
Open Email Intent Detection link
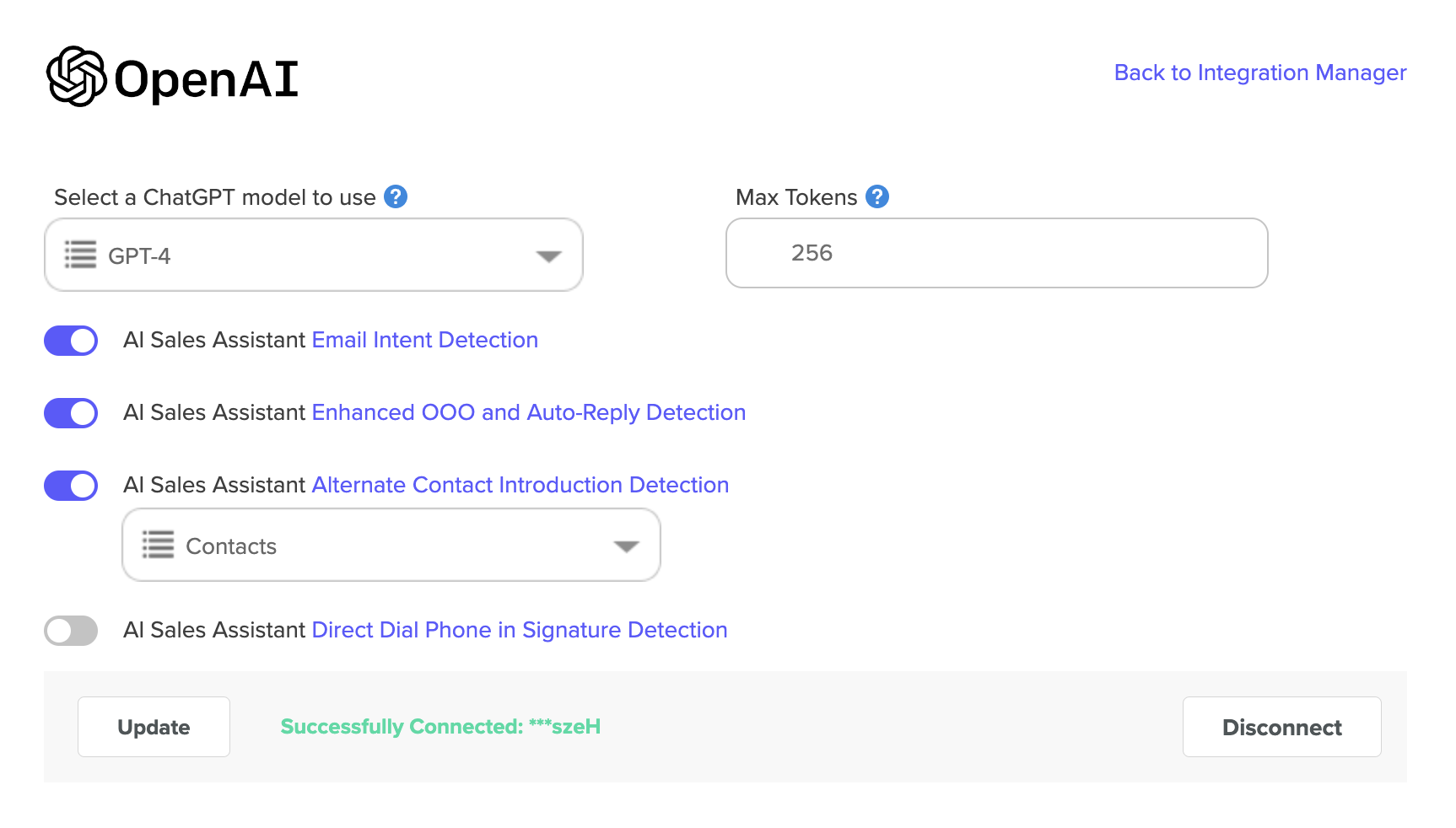pos(424,340)
